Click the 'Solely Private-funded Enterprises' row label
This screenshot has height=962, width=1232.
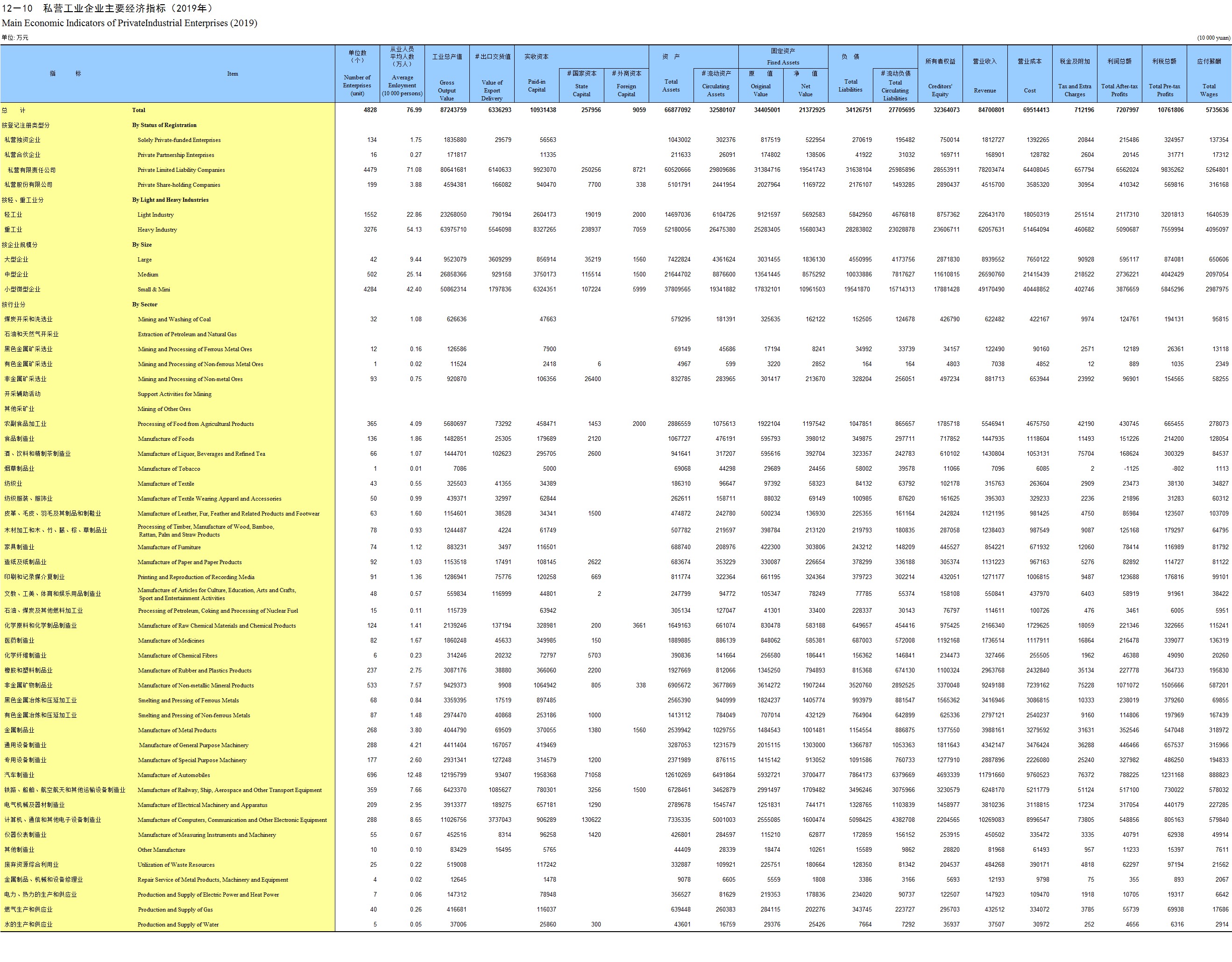[x=179, y=140]
